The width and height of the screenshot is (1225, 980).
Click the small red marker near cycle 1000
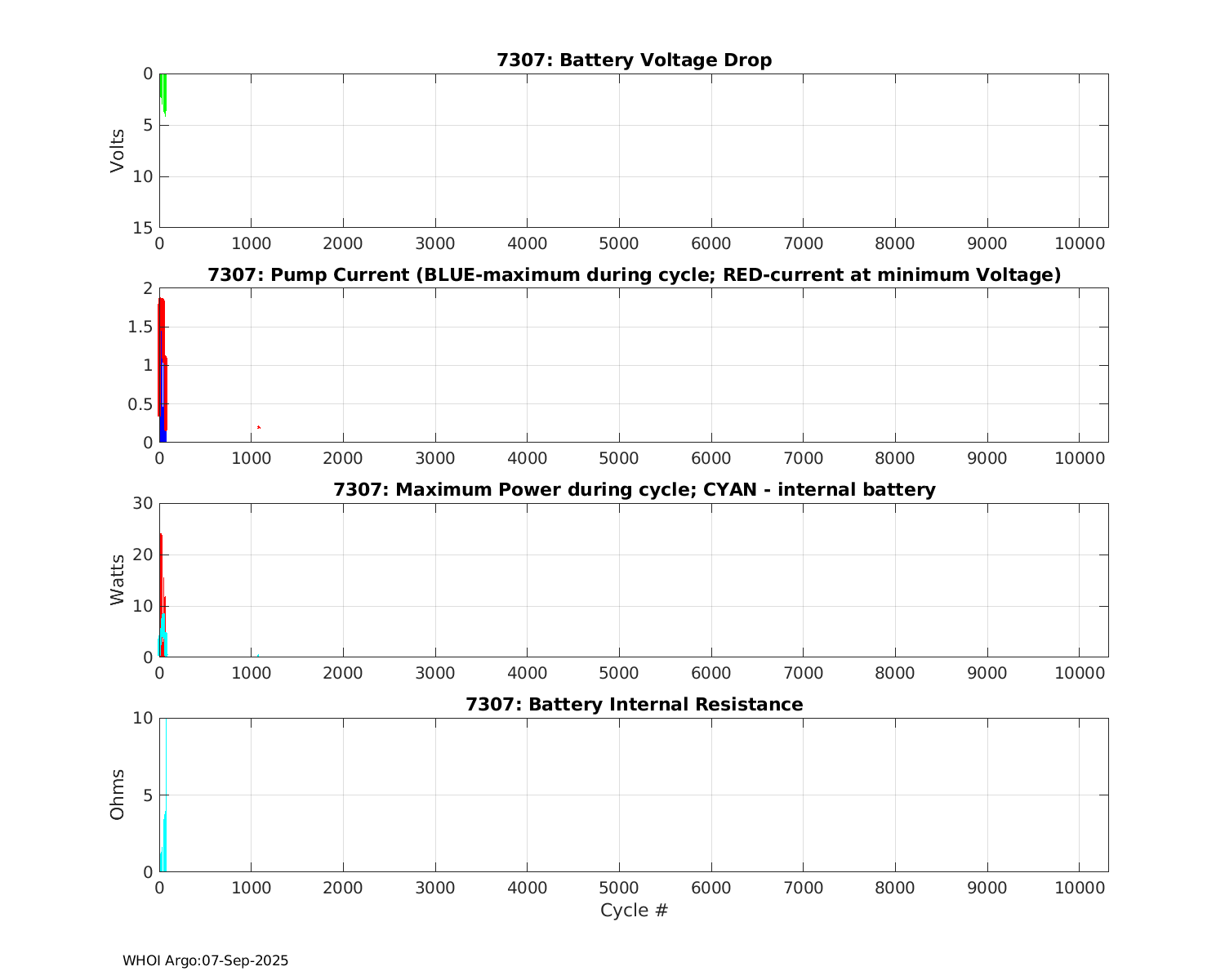click(258, 427)
